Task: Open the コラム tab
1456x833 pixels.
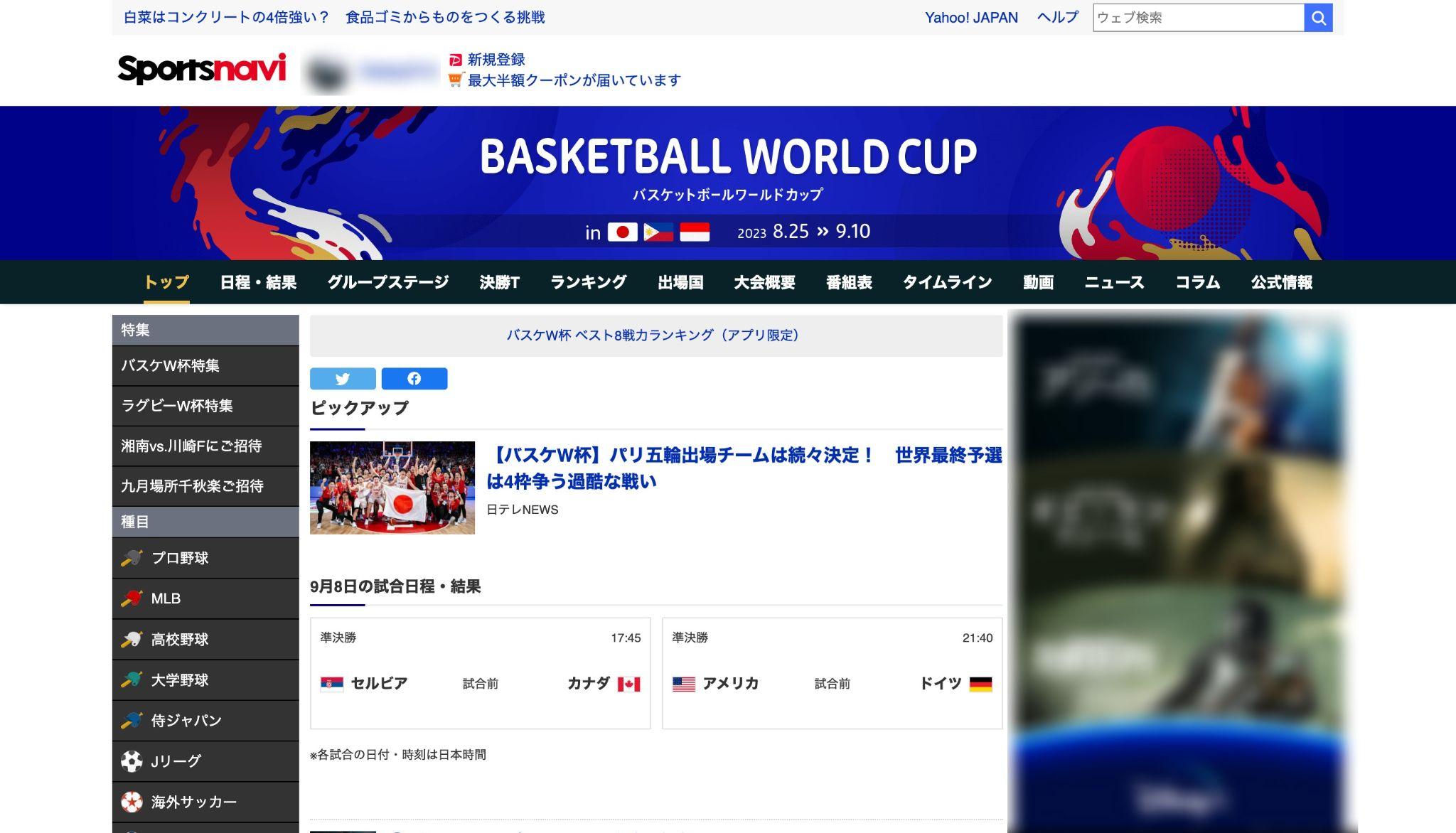Action: pos(1198,282)
